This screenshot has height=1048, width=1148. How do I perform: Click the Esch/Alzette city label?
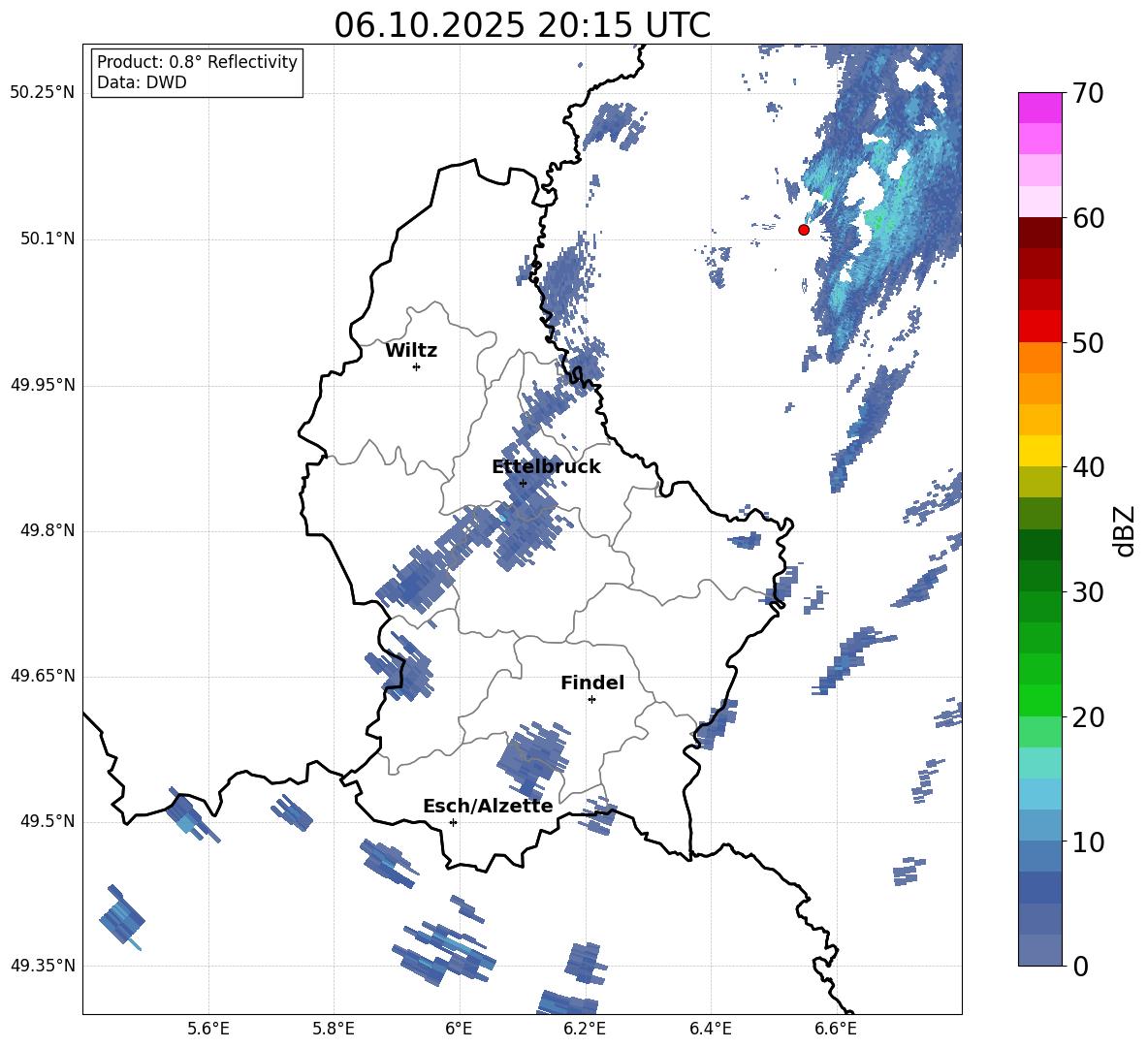tap(488, 807)
